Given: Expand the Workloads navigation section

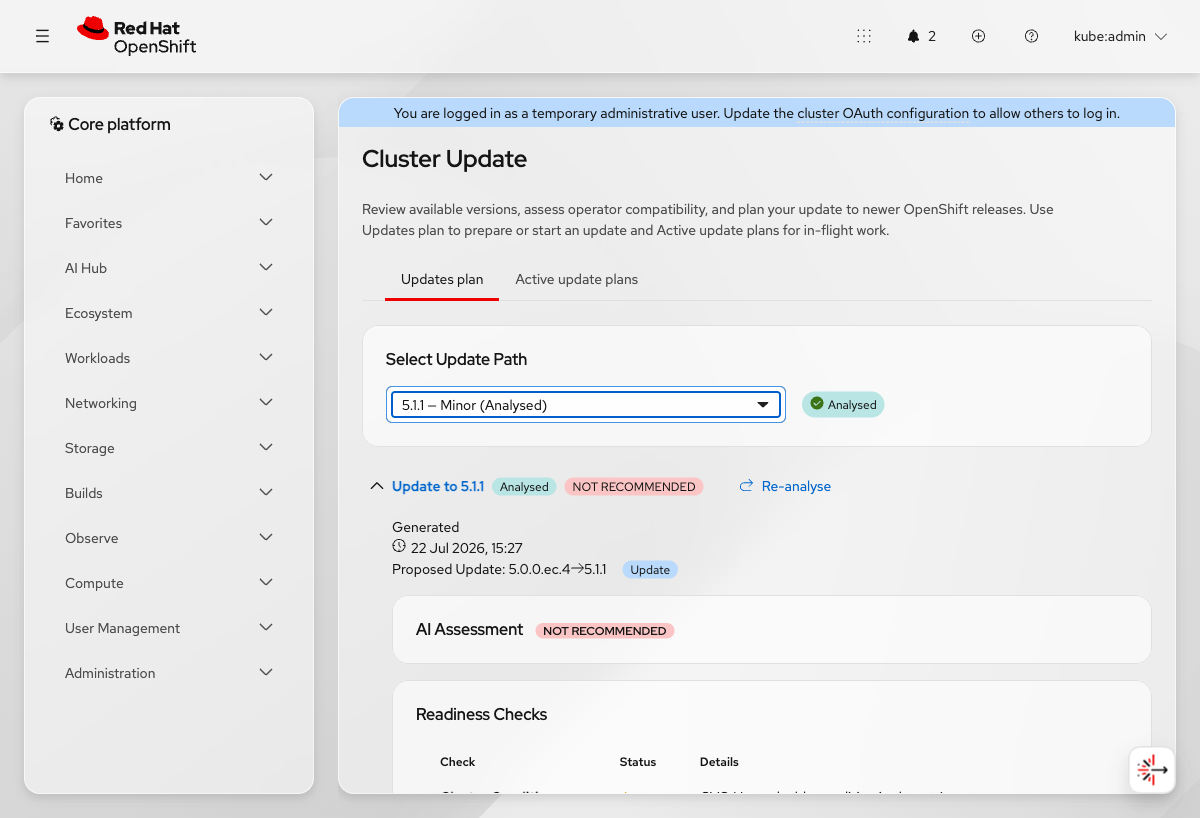Looking at the screenshot, I should point(169,358).
